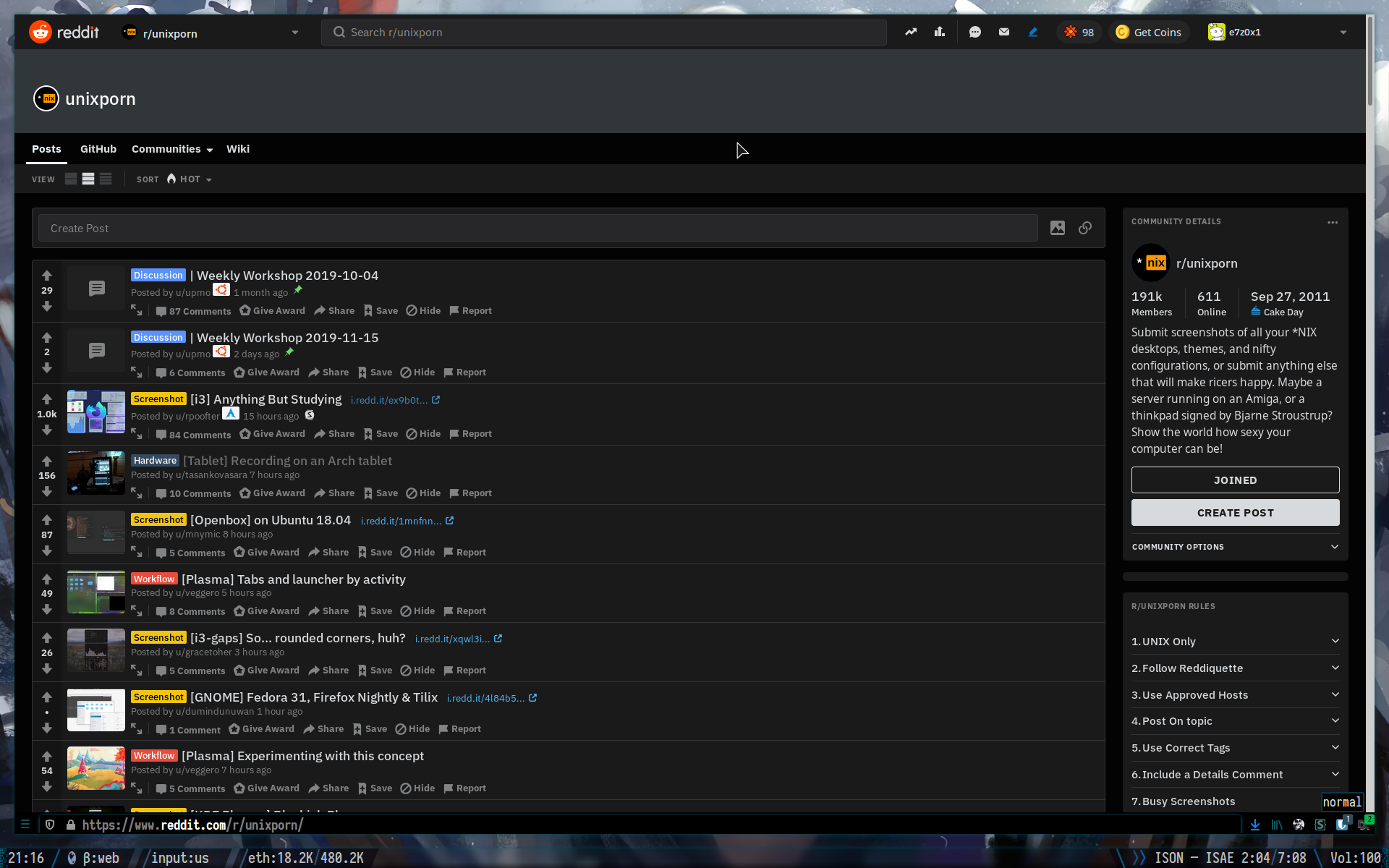Click the image post icon beside Create Post
The image size is (1389, 868).
click(x=1058, y=228)
